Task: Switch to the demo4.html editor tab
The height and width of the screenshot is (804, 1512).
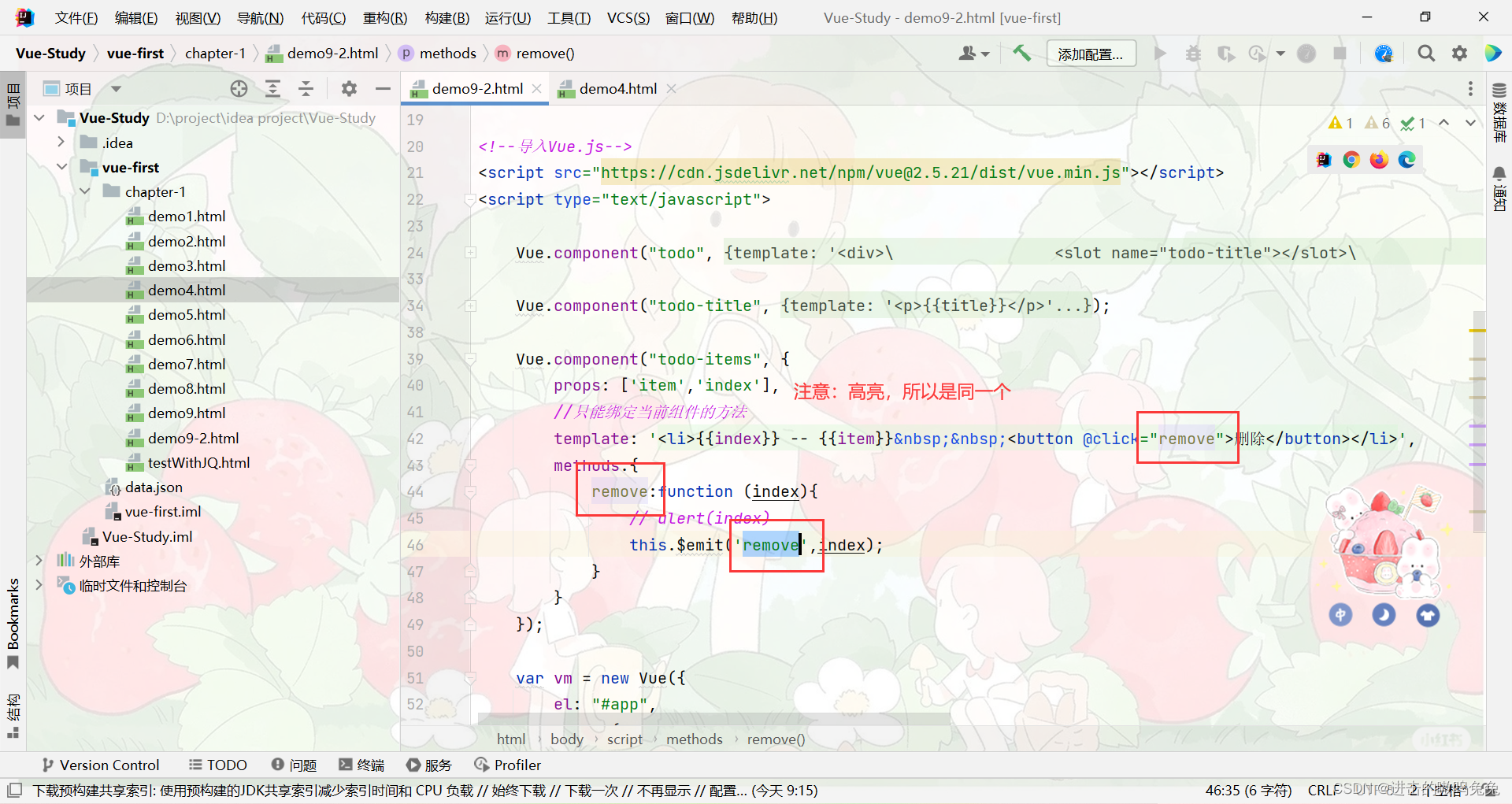Action: pos(617,89)
